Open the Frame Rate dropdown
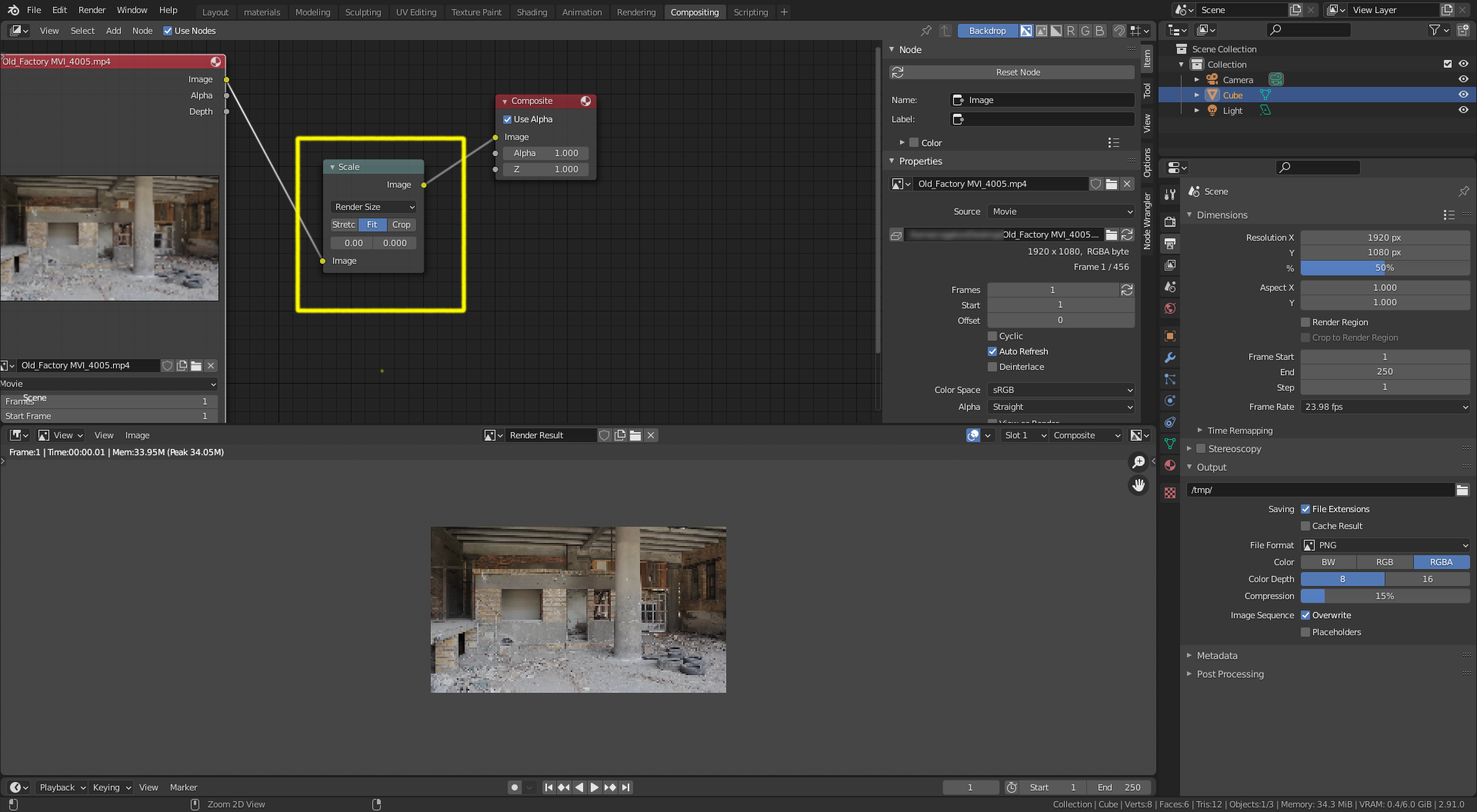Screen dimensions: 1477x812 (1385, 407)
